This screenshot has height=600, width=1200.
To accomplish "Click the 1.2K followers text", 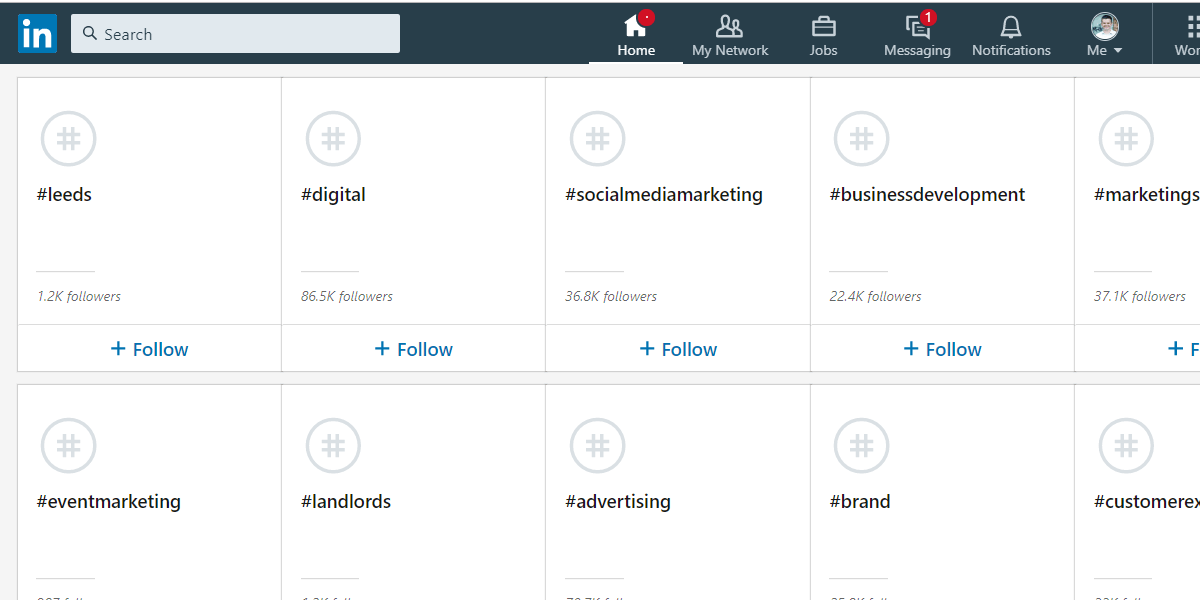I will coord(79,297).
